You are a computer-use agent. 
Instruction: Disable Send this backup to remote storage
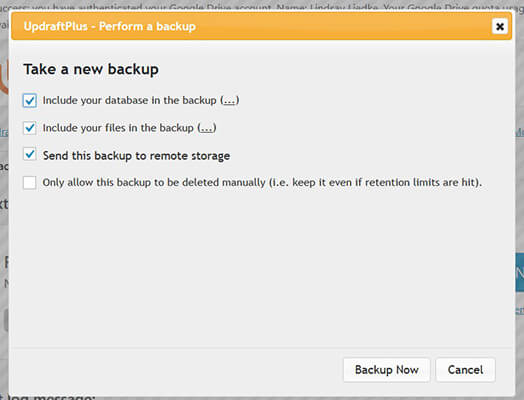click(30, 154)
